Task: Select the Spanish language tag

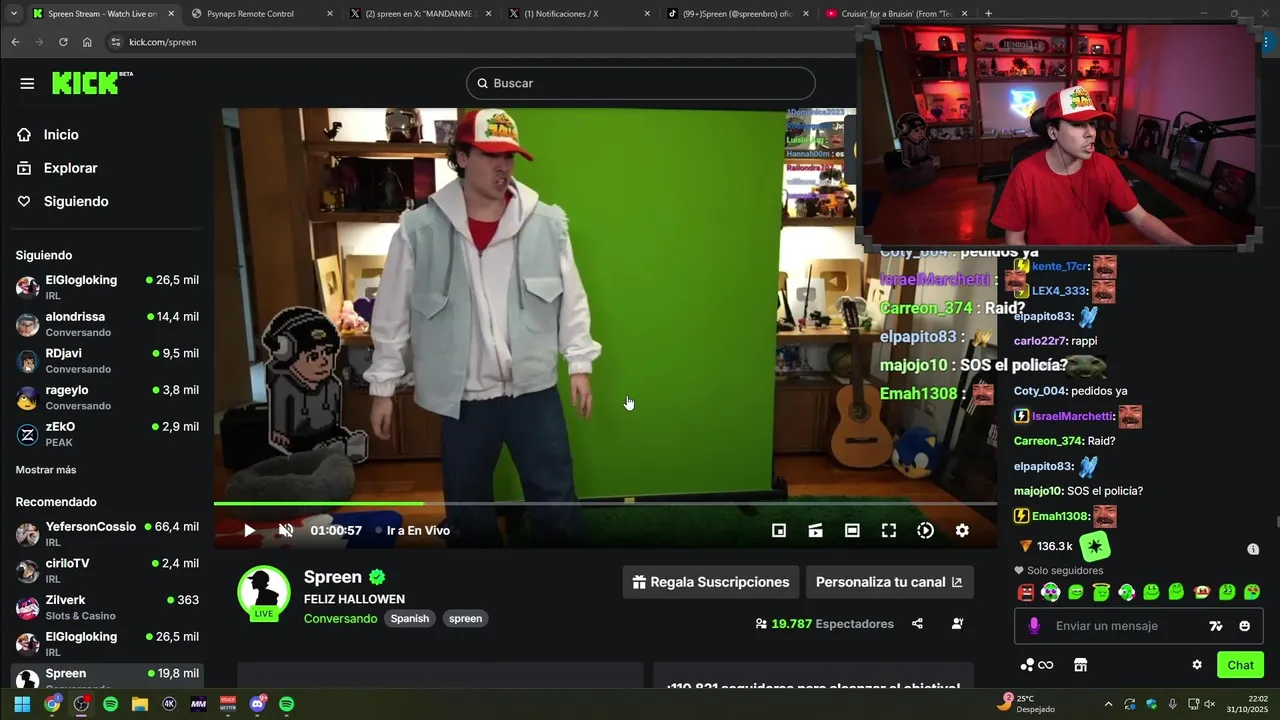Action: (410, 619)
